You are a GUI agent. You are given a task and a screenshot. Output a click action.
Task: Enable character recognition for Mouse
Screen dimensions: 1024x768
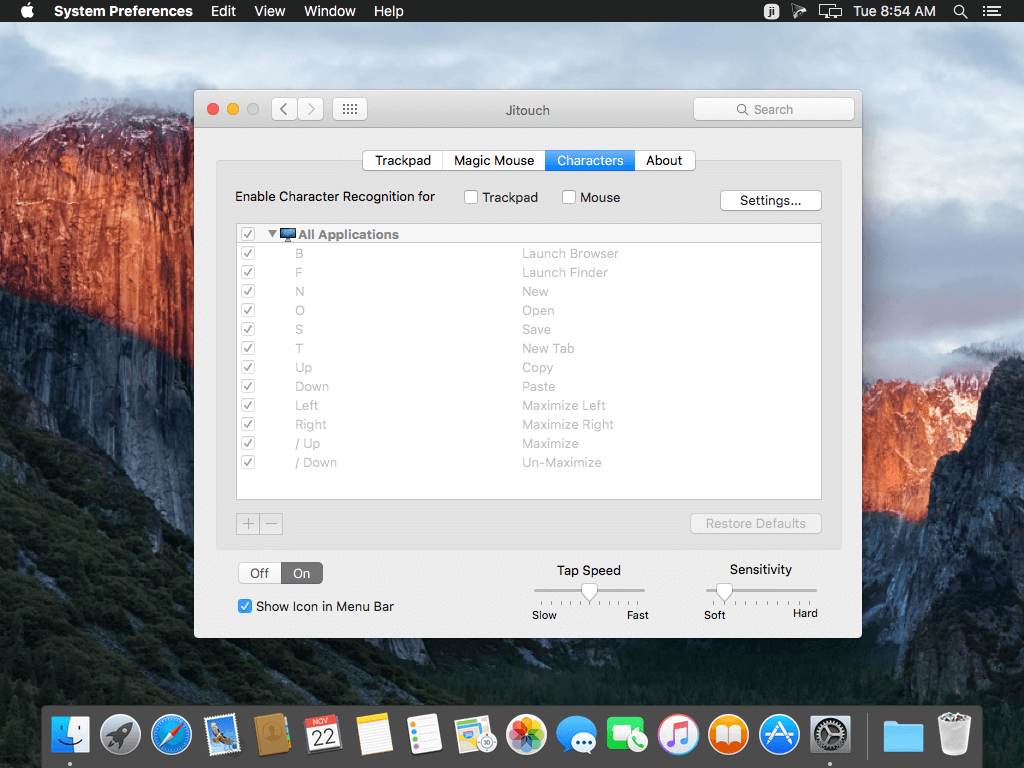(x=569, y=197)
